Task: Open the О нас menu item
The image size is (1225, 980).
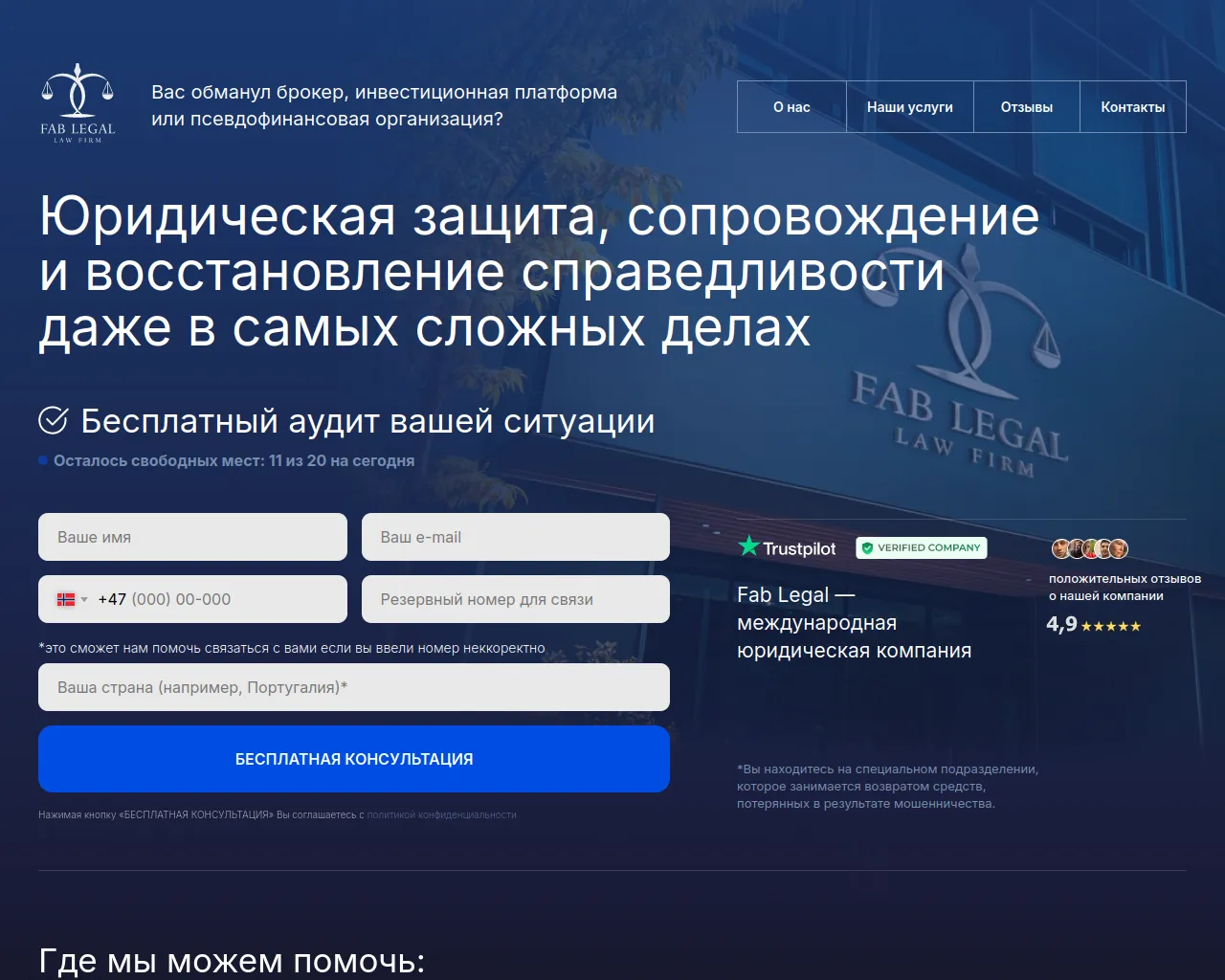Action: tap(791, 107)
